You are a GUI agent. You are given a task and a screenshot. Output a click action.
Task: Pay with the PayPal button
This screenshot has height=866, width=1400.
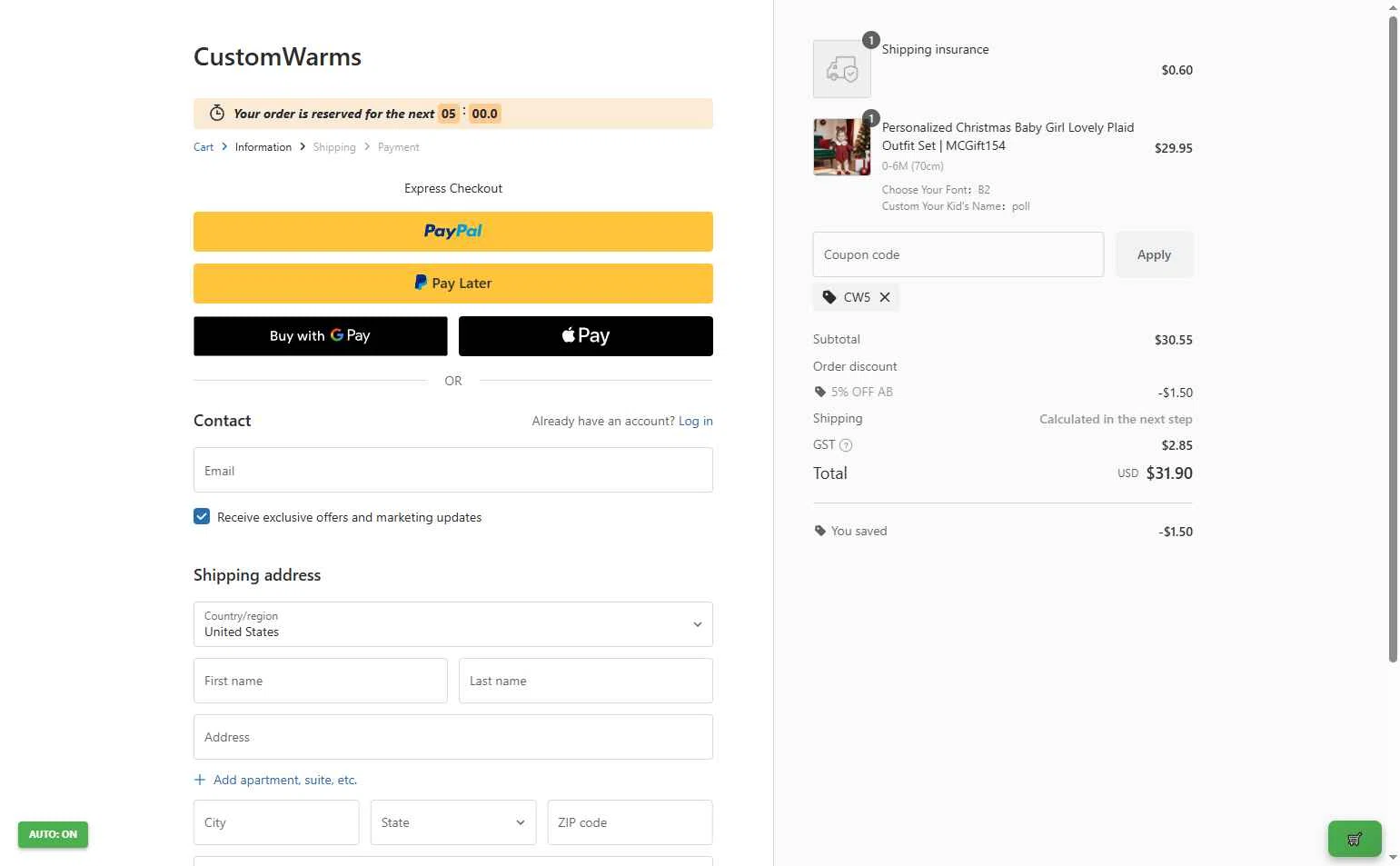click(453, 232)
